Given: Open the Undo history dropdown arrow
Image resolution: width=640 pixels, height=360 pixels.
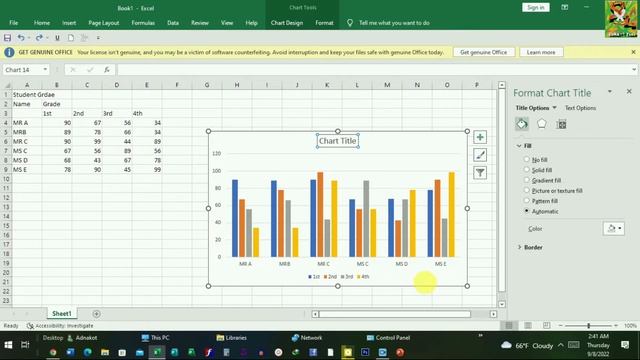Looking at the screenshot, I should 29,38.
